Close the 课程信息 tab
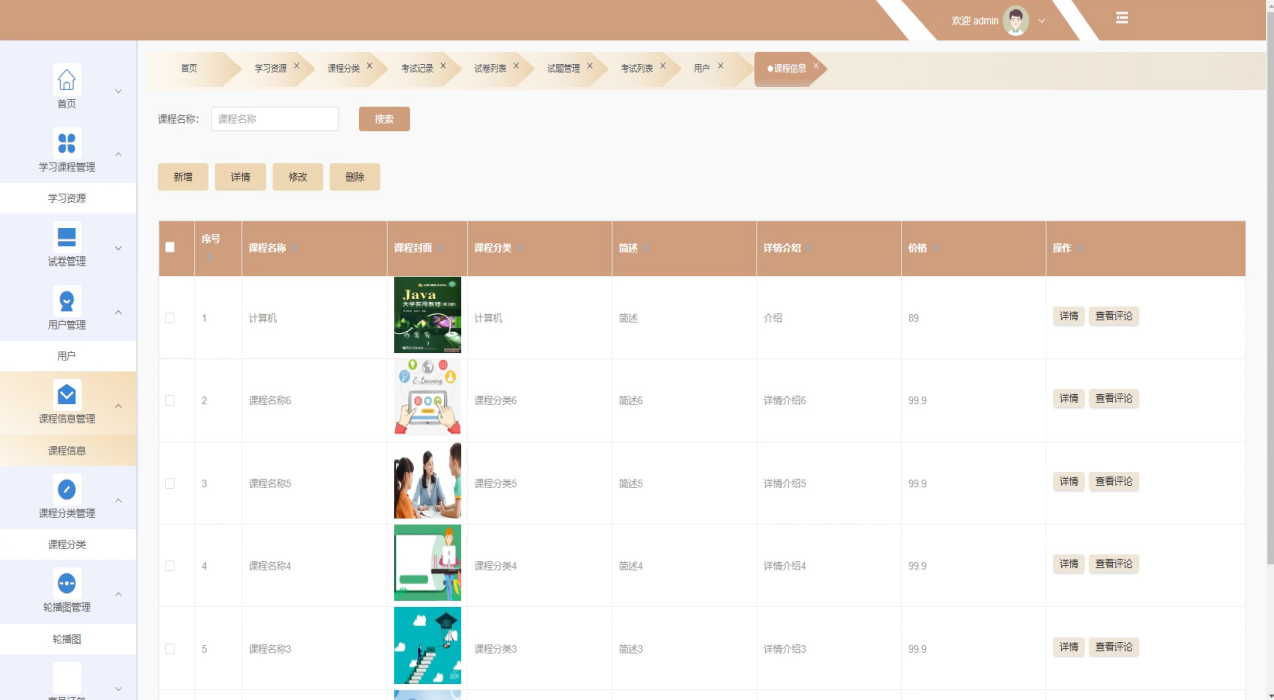Image resolution: width=1274 pixels, height=700 pixels. (816, 66)
